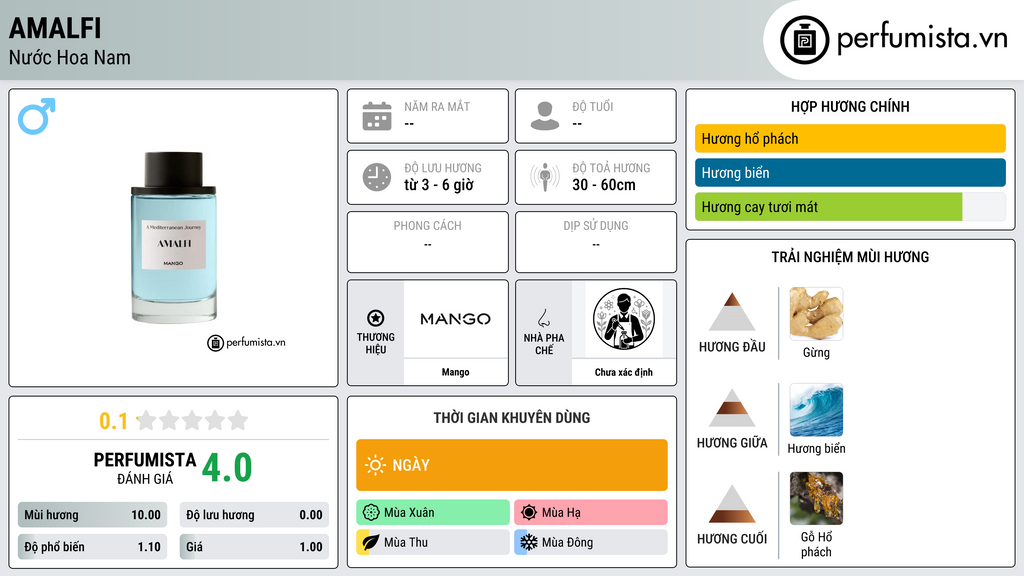This screenshot has height=576, width=1024.
Task: Click the Hương cuối pyramid icon
Action: 732,504
